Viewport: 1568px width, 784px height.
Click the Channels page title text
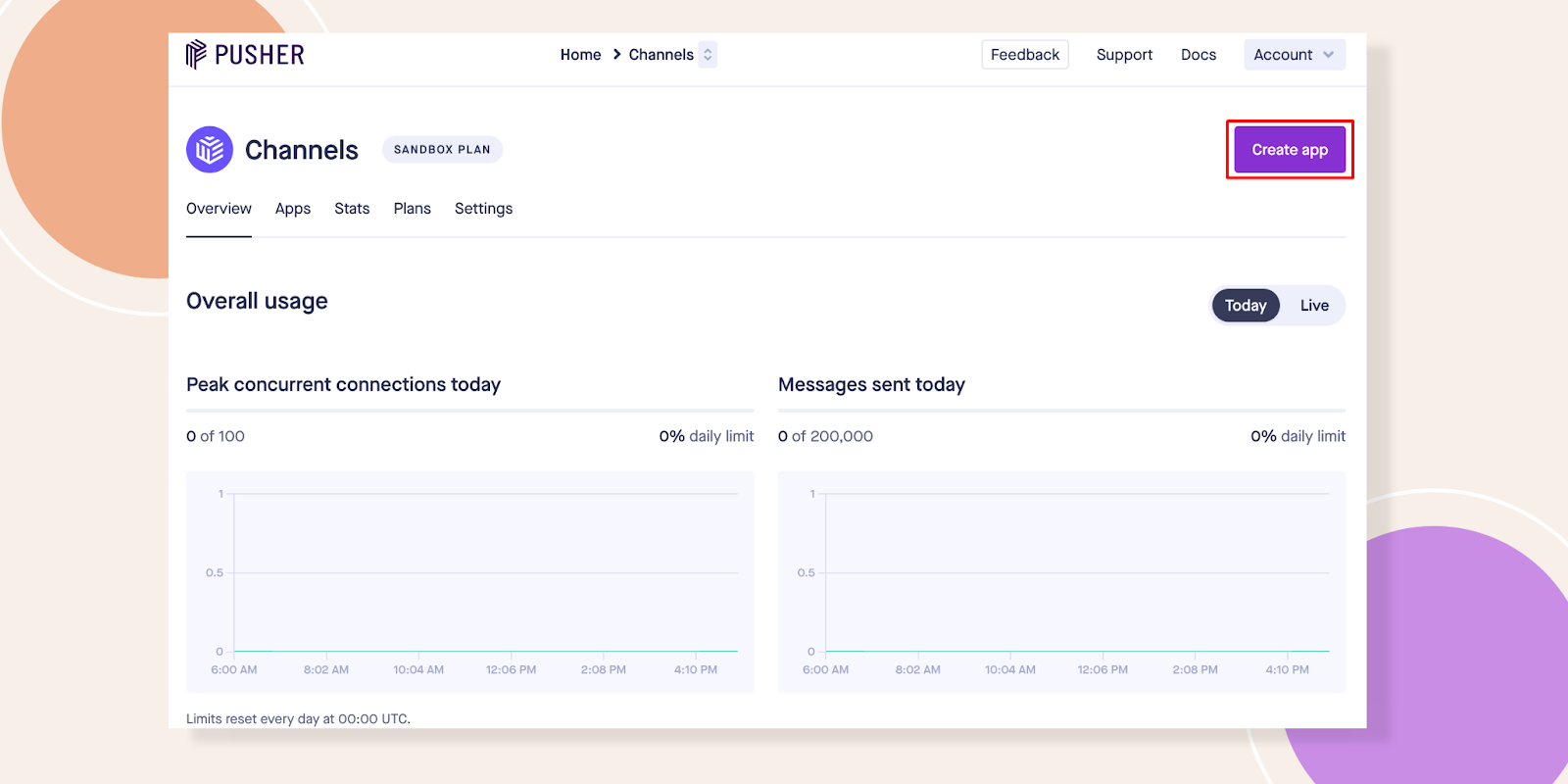click(x=302, y=150)
